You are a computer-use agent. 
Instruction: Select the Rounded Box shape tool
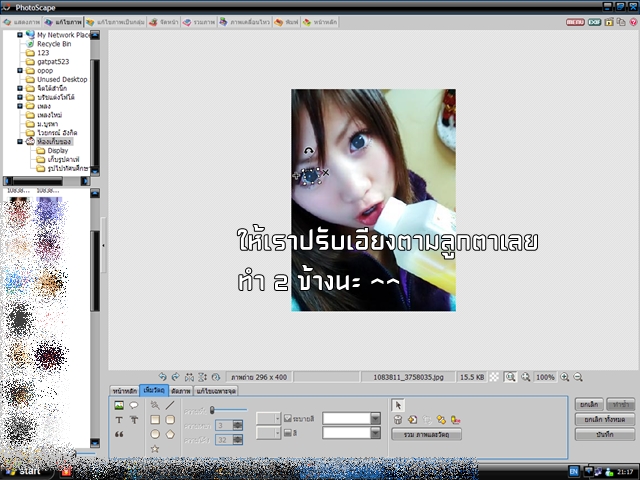(x=170, y=420)
